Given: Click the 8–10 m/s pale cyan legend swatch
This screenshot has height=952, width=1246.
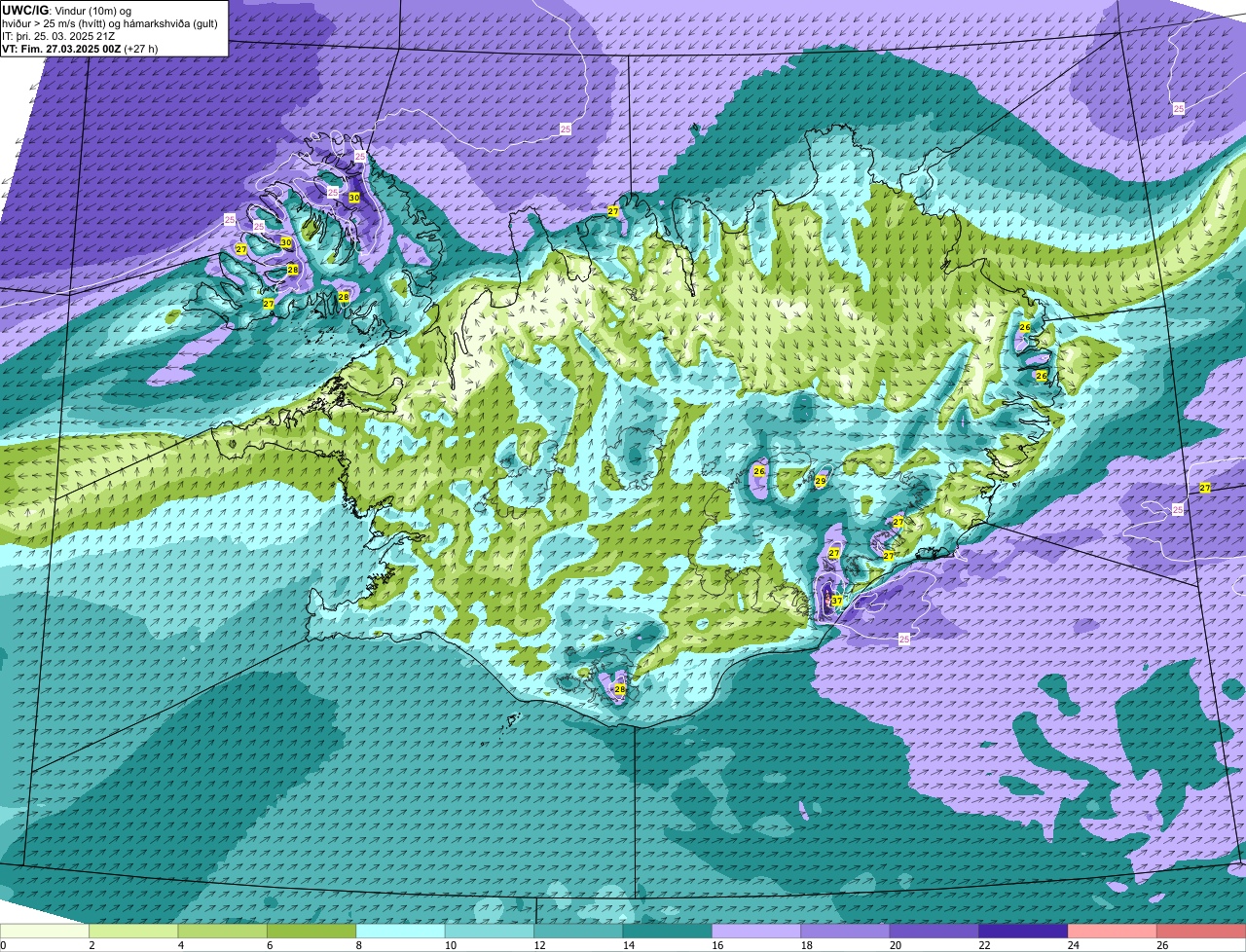Looking at the screenshot, I should [401, 932].
